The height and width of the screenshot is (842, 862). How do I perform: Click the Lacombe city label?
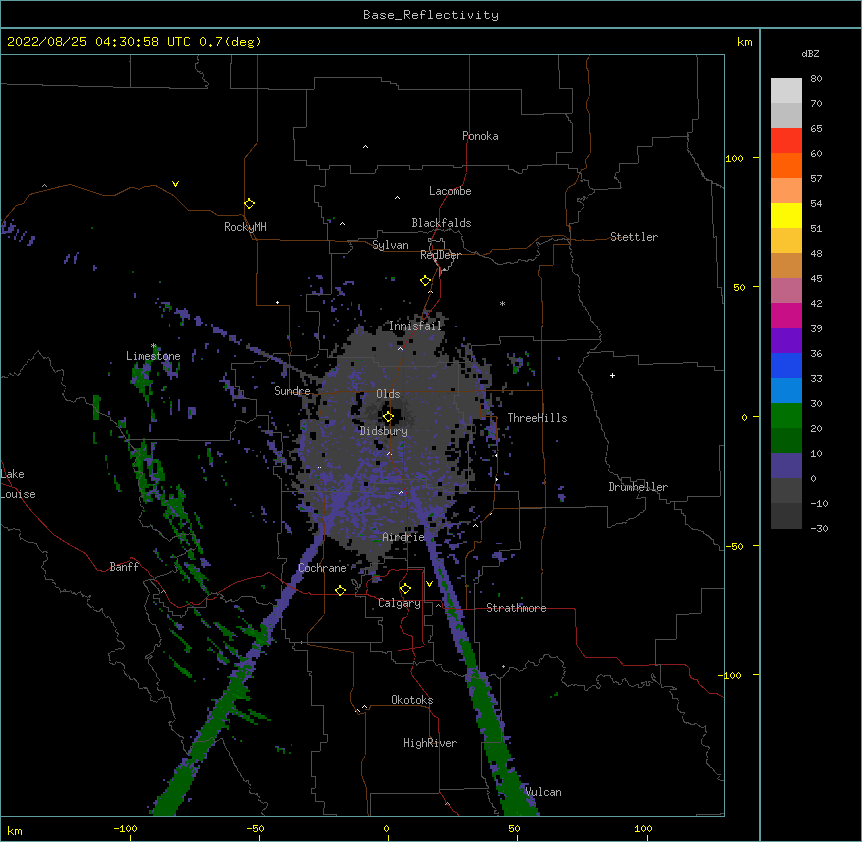click(x=450, y=191)
